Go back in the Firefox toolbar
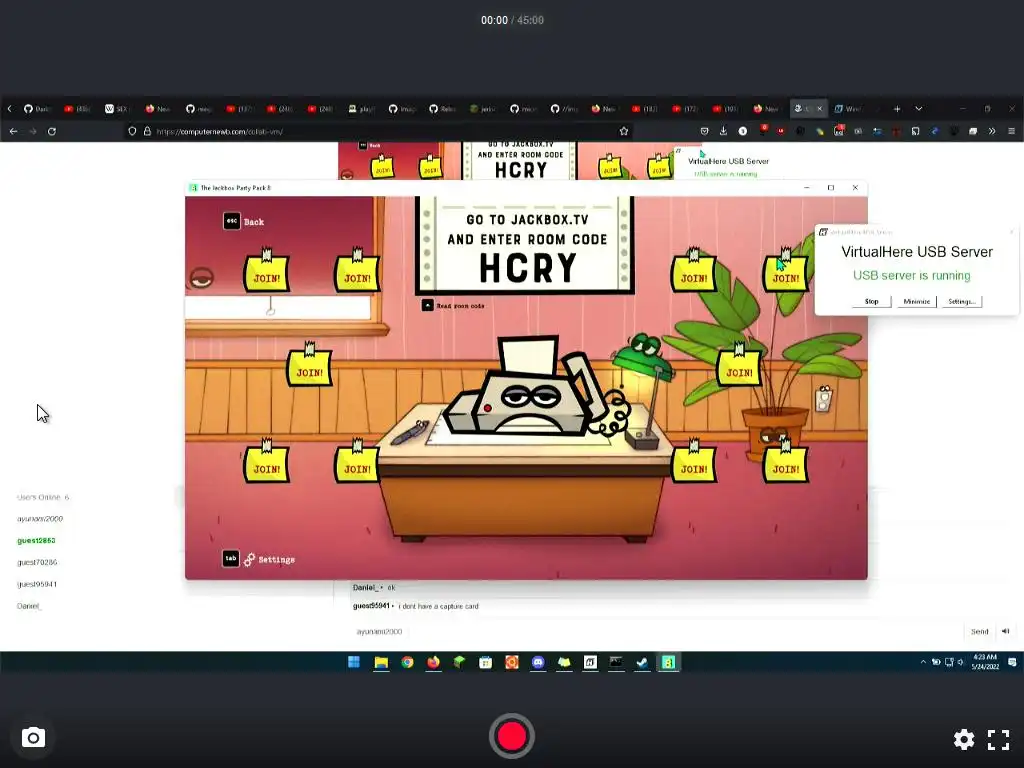1024x768 pixels. [14, 131]
